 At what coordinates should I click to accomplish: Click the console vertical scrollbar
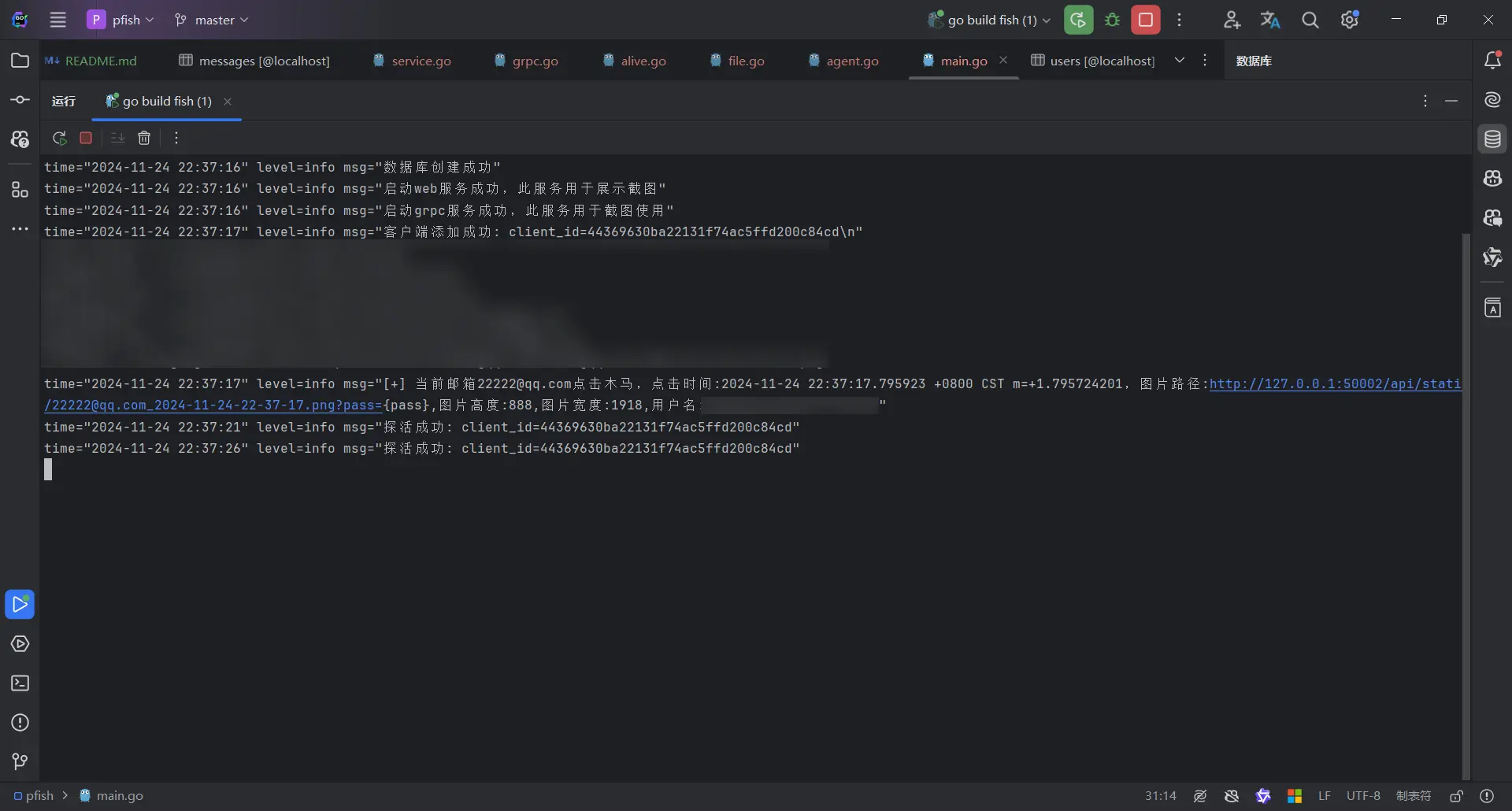point(1466,504)
